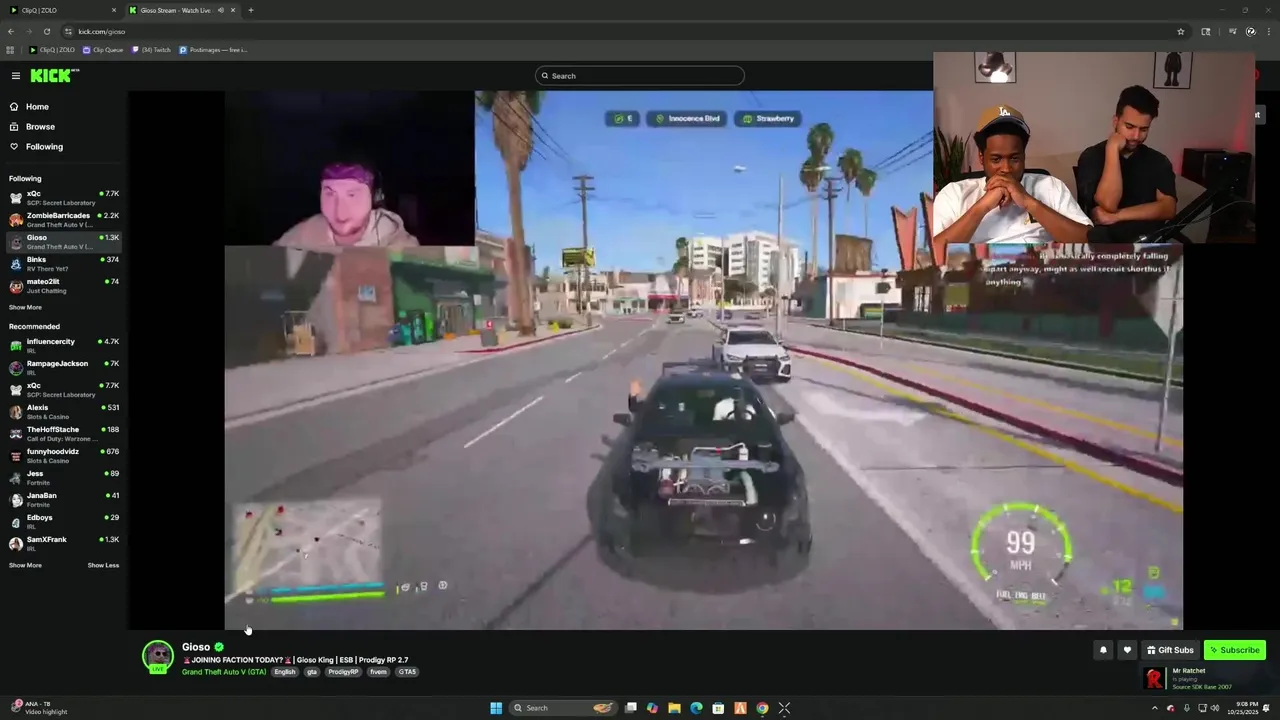The image size is (1280, 720).
Task: Select Gioso channel in Following list
Action: 64,242
